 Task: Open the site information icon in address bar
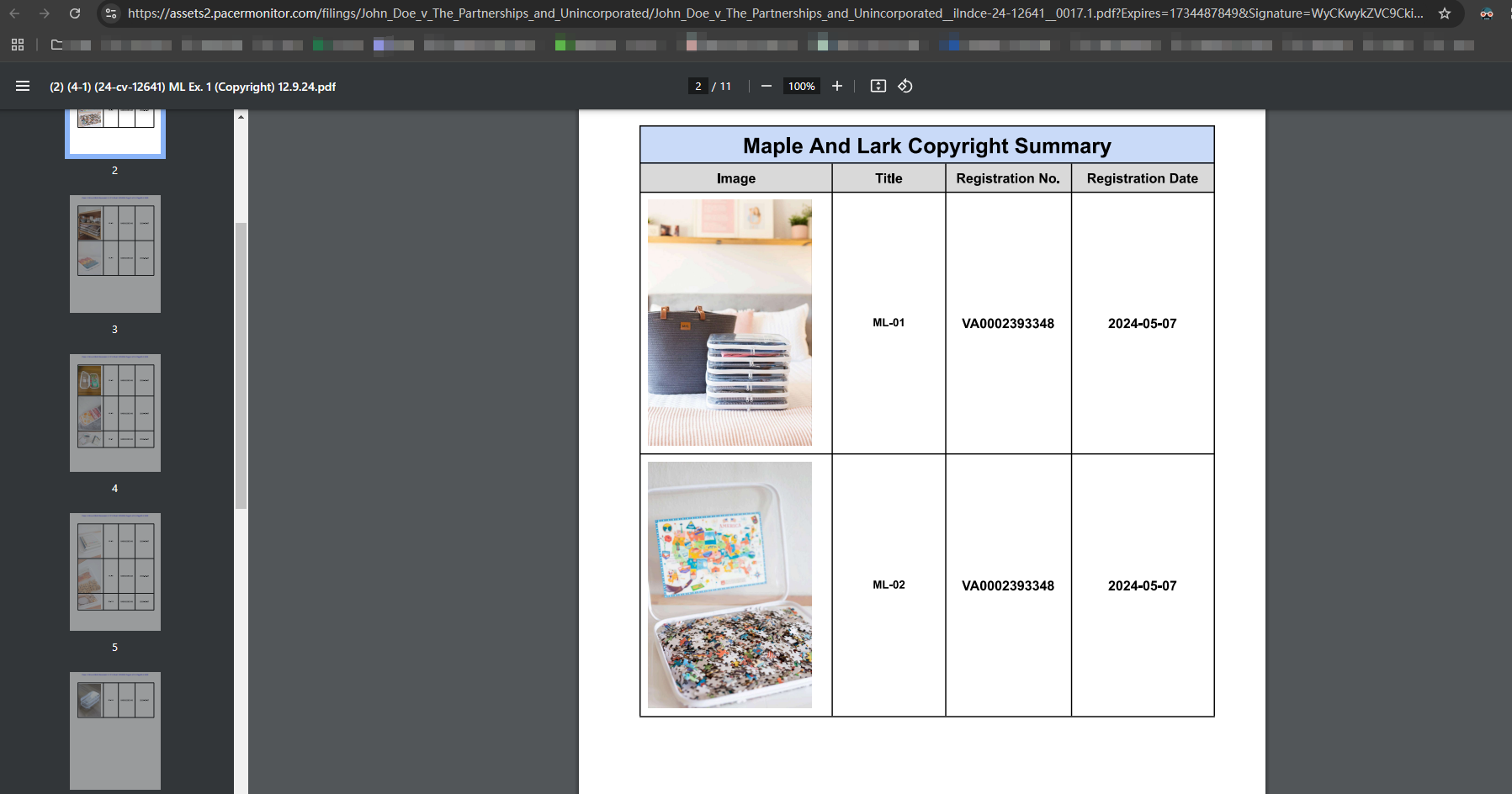click(111, 13)
